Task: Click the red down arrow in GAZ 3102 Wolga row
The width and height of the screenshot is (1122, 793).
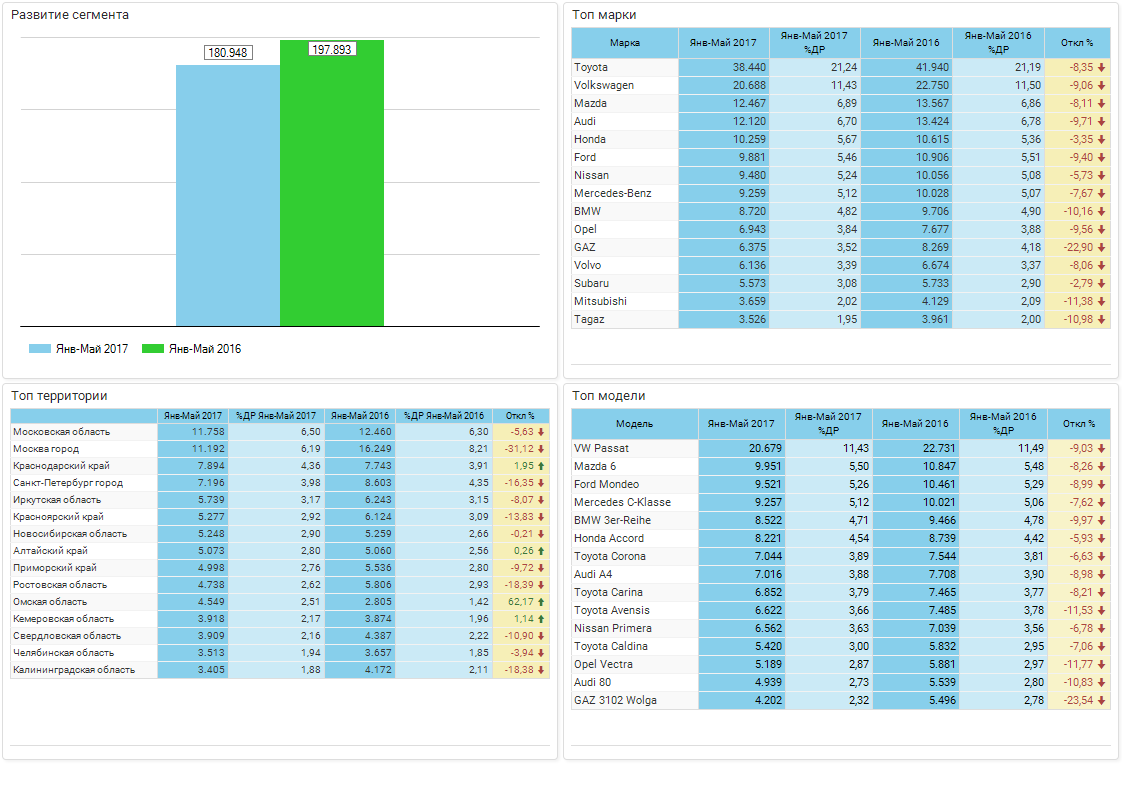Action: pyautogui.click(x=1101, y=701)
